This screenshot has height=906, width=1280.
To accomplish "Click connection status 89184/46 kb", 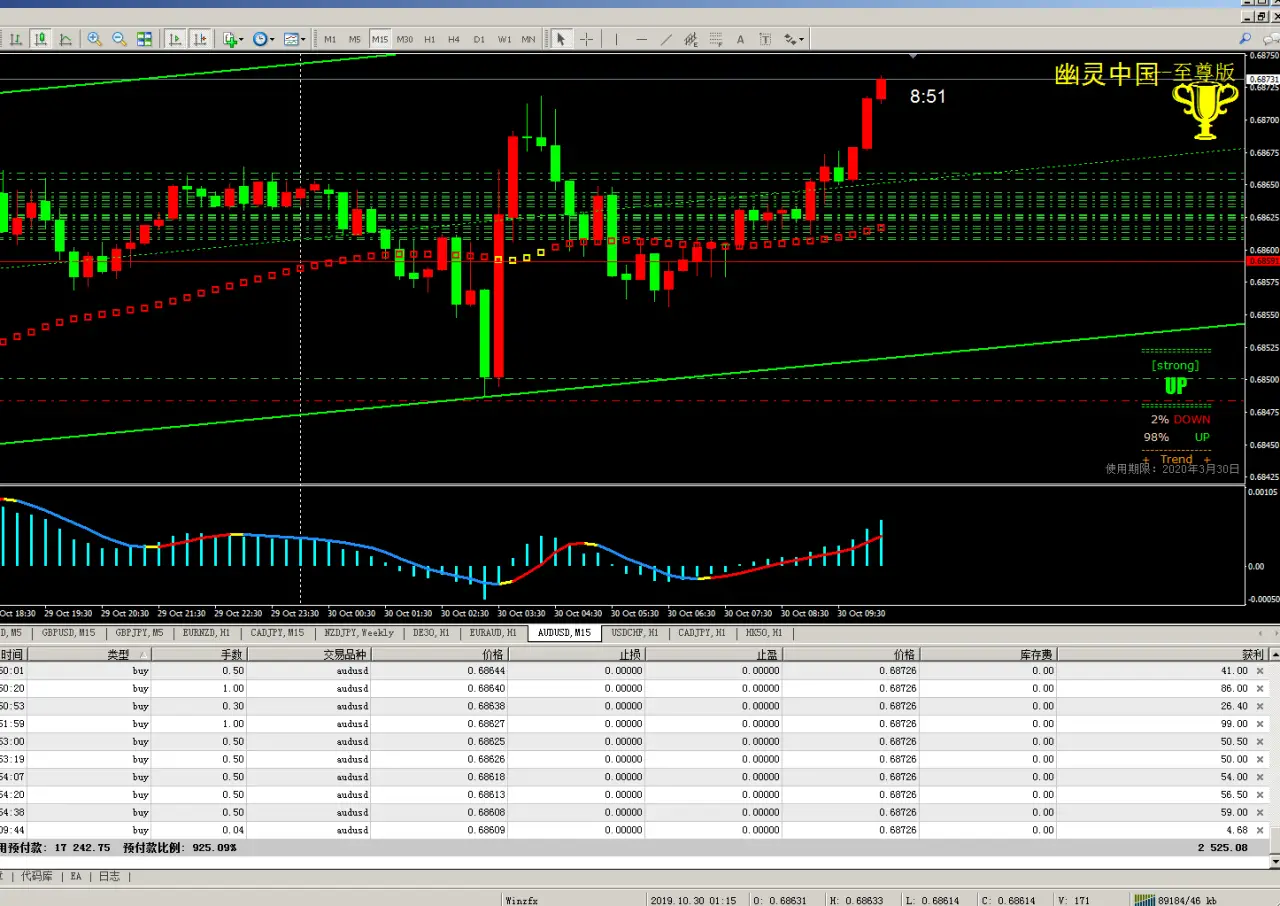I will pyautogui.click(x=1174, y=900).
